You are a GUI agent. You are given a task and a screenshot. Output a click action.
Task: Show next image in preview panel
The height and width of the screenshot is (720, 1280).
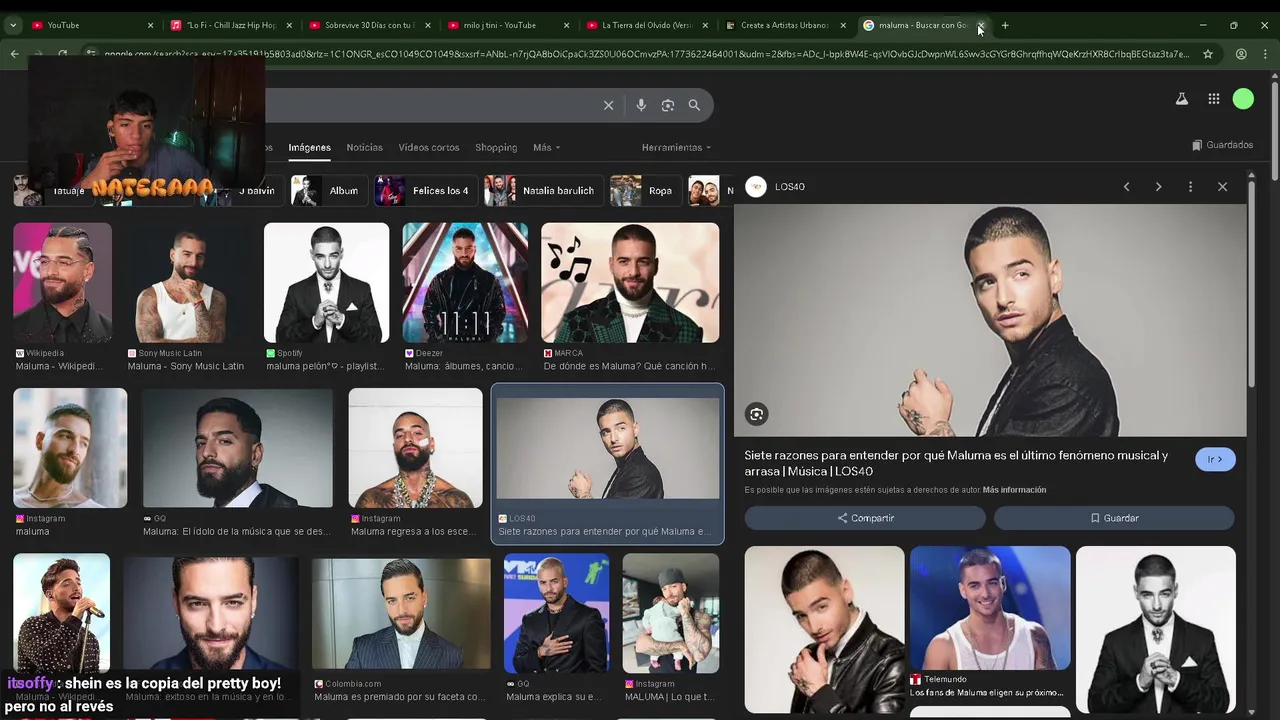[1158, 187]
